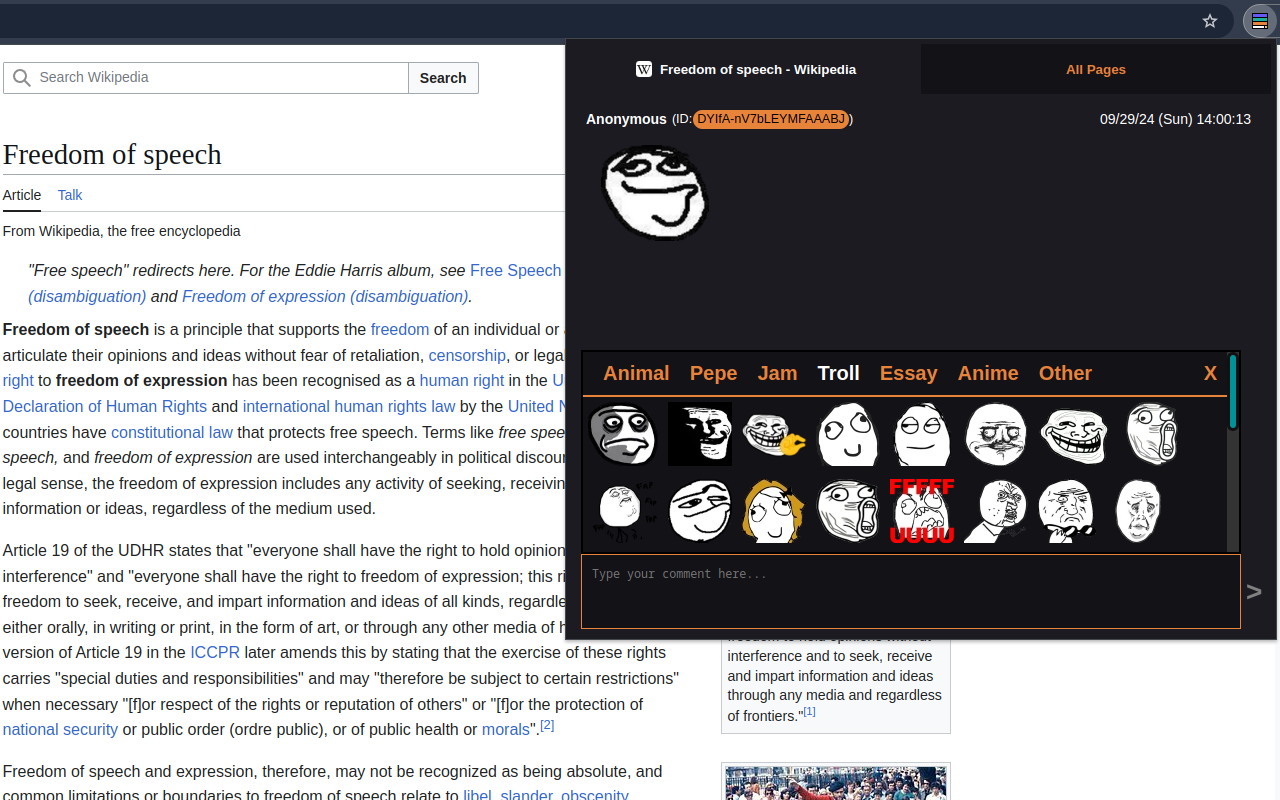The image size is (1280, 800).
Task: Choose the 'fap fap' face sticker
Action: pos(624,511)
